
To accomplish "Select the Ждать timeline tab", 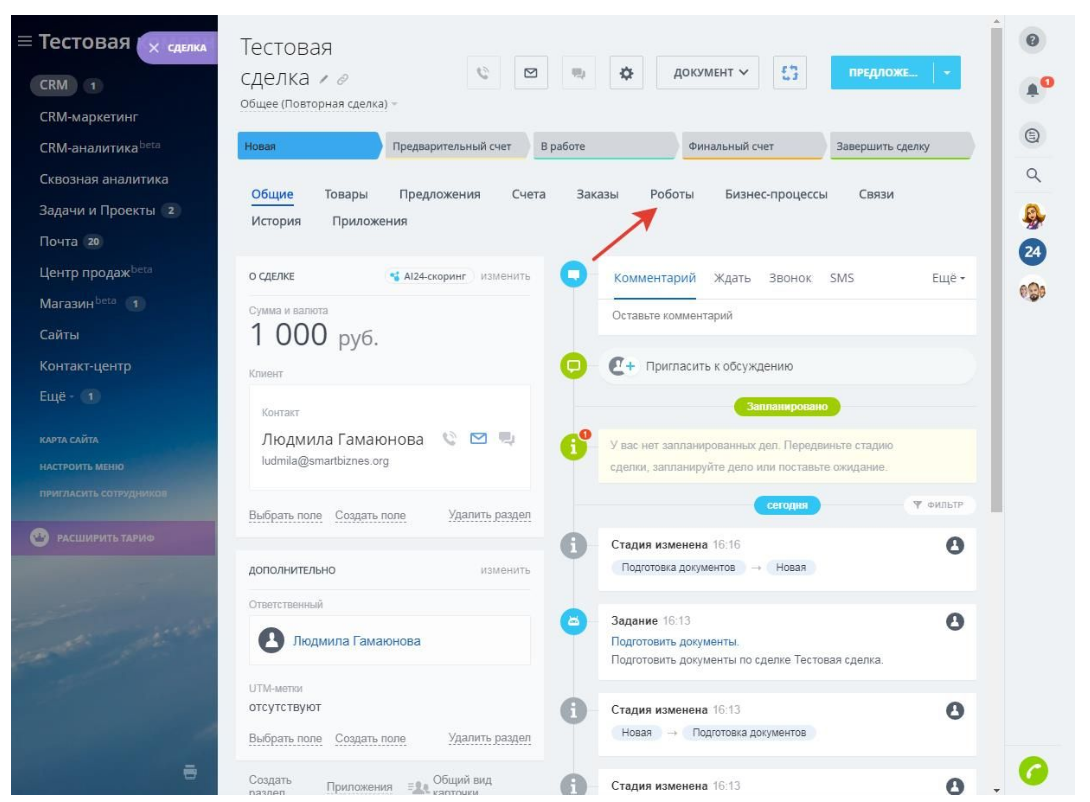I will (732, 278).
